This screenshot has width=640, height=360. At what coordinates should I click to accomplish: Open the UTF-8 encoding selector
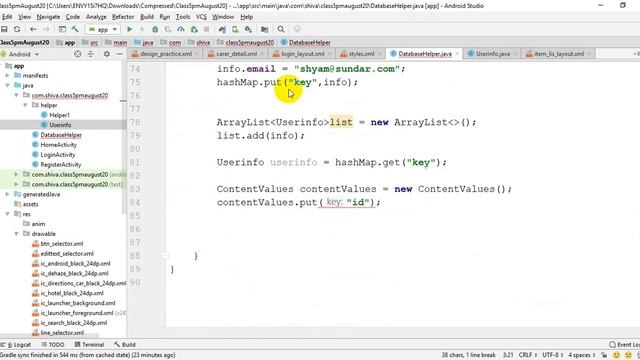553,355
